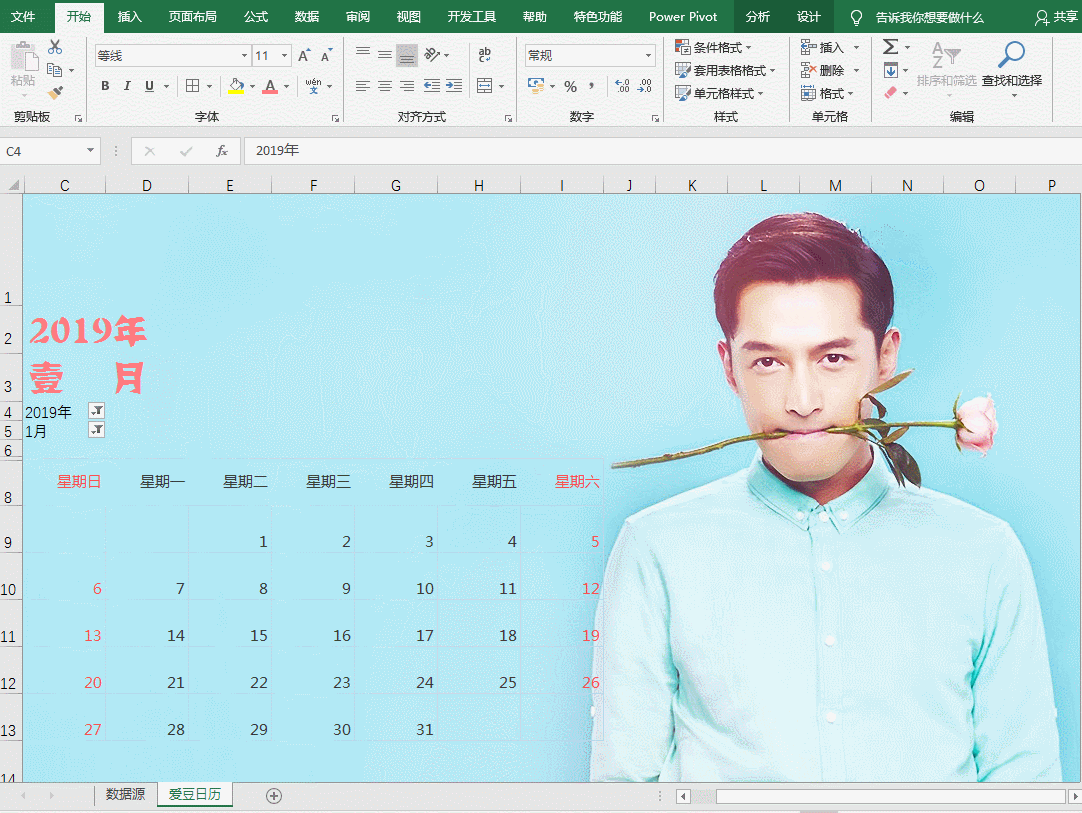Align text left
This screenshot has height=813, width=1082.
[x=363, y=86]
